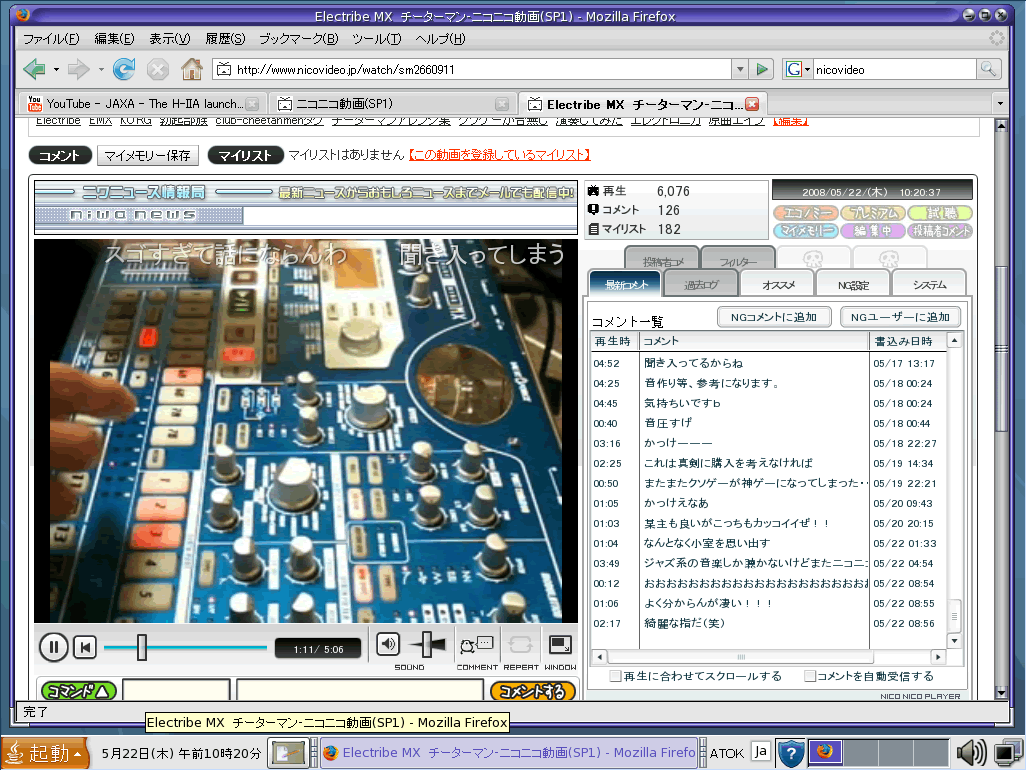Open the 表示 menu

point(169,39)
